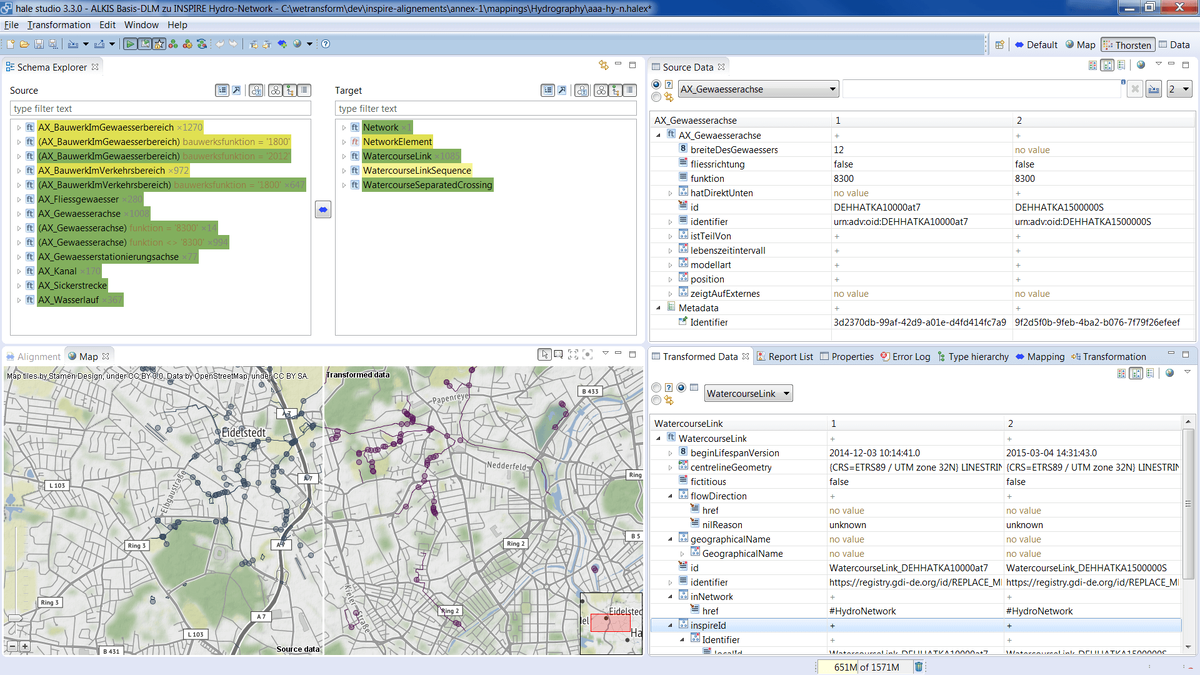1200x675 pixels.
Task: Click the load source data icon next to filter field
Action: (x=1153, y=89)
